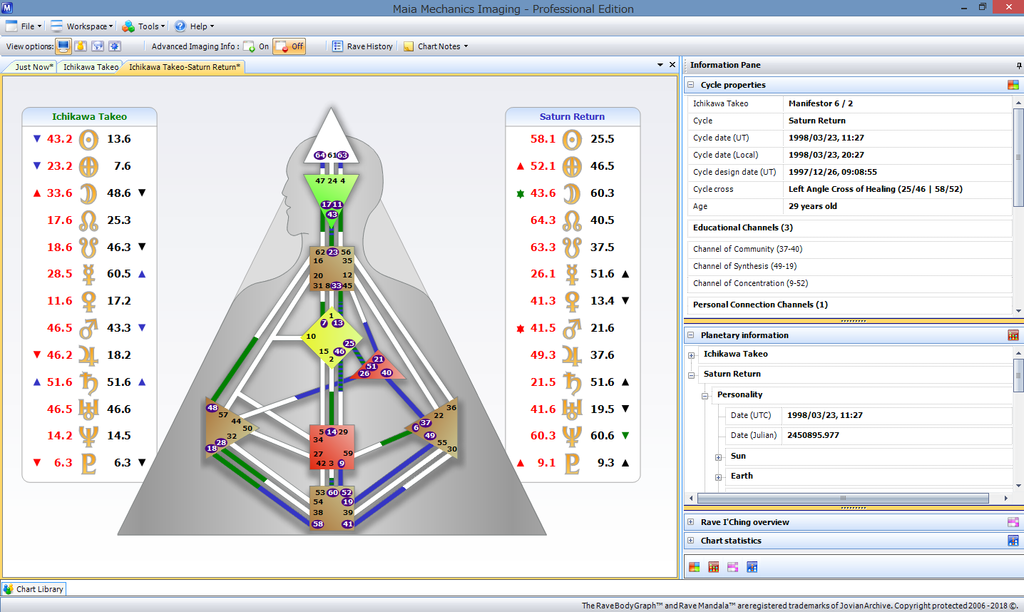Open the Workspace menu

pyautogui.click(x=82, y=26)
